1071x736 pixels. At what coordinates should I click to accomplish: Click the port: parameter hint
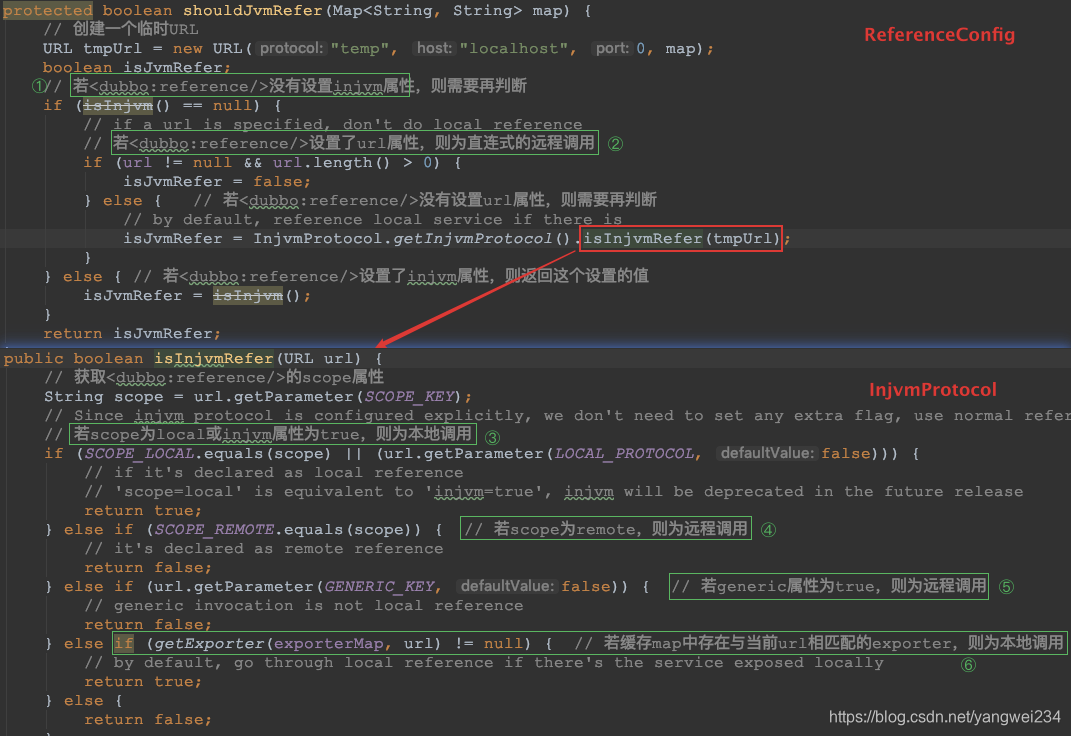click(x=612, y=48)
